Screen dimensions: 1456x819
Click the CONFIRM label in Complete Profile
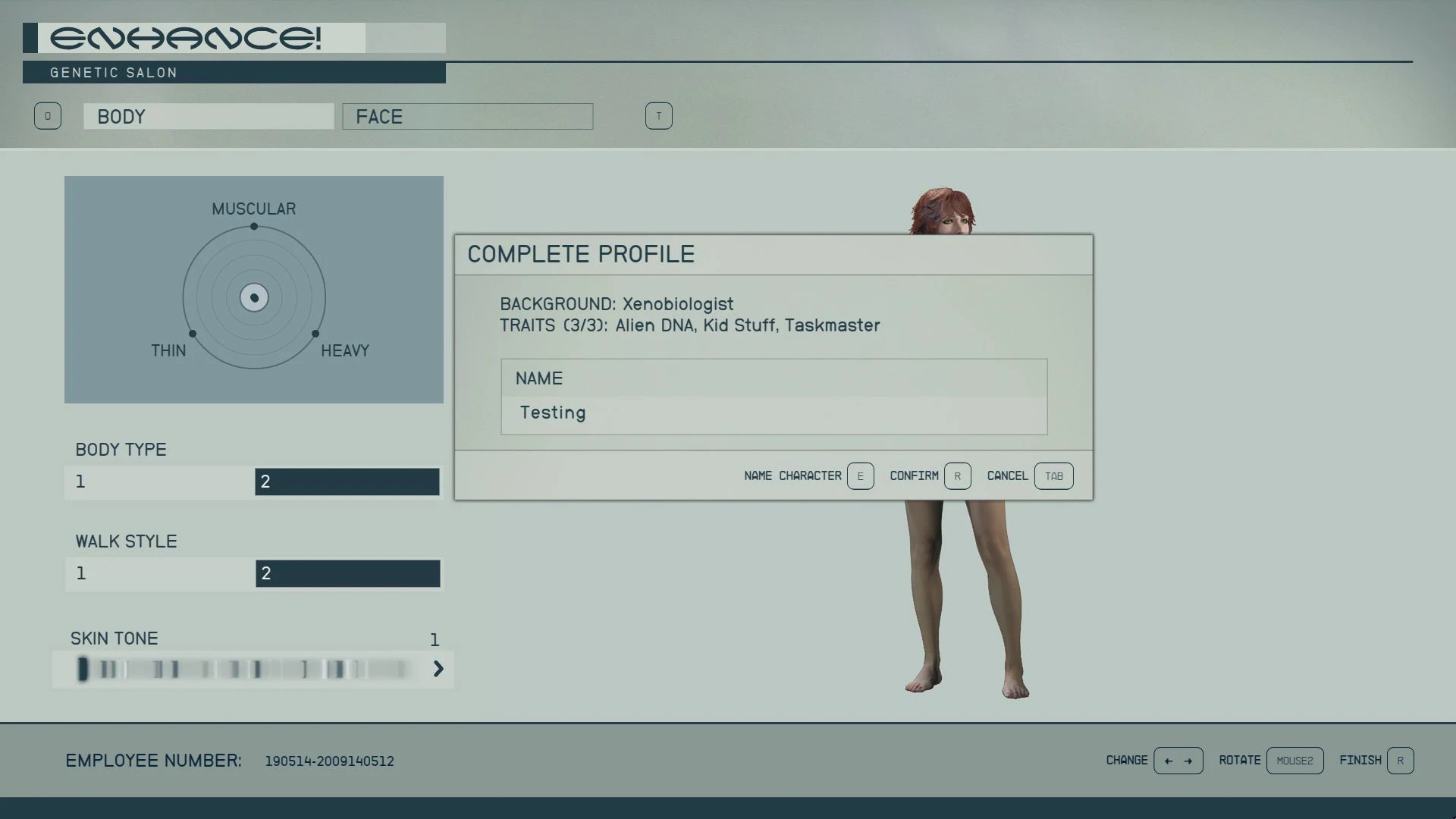(914, 476)
